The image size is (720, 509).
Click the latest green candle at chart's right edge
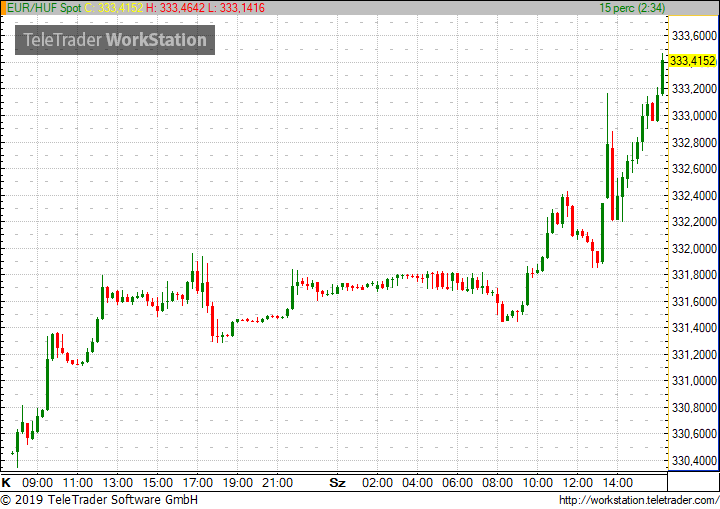[x=663, y=76]
